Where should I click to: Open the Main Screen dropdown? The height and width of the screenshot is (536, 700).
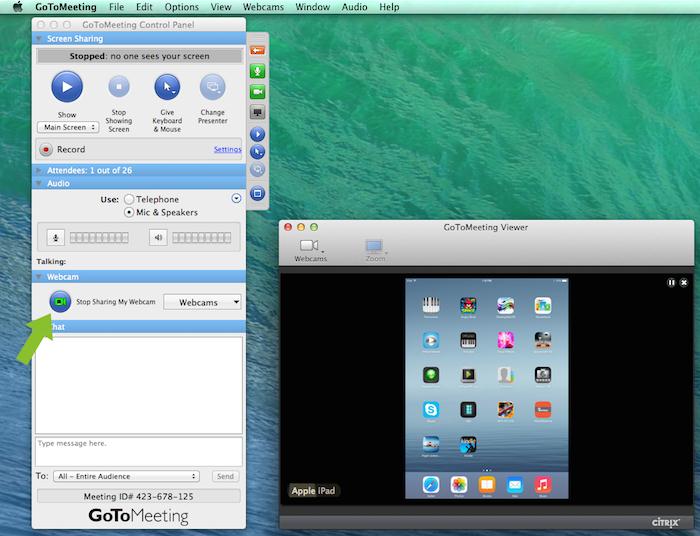(68, 127)
